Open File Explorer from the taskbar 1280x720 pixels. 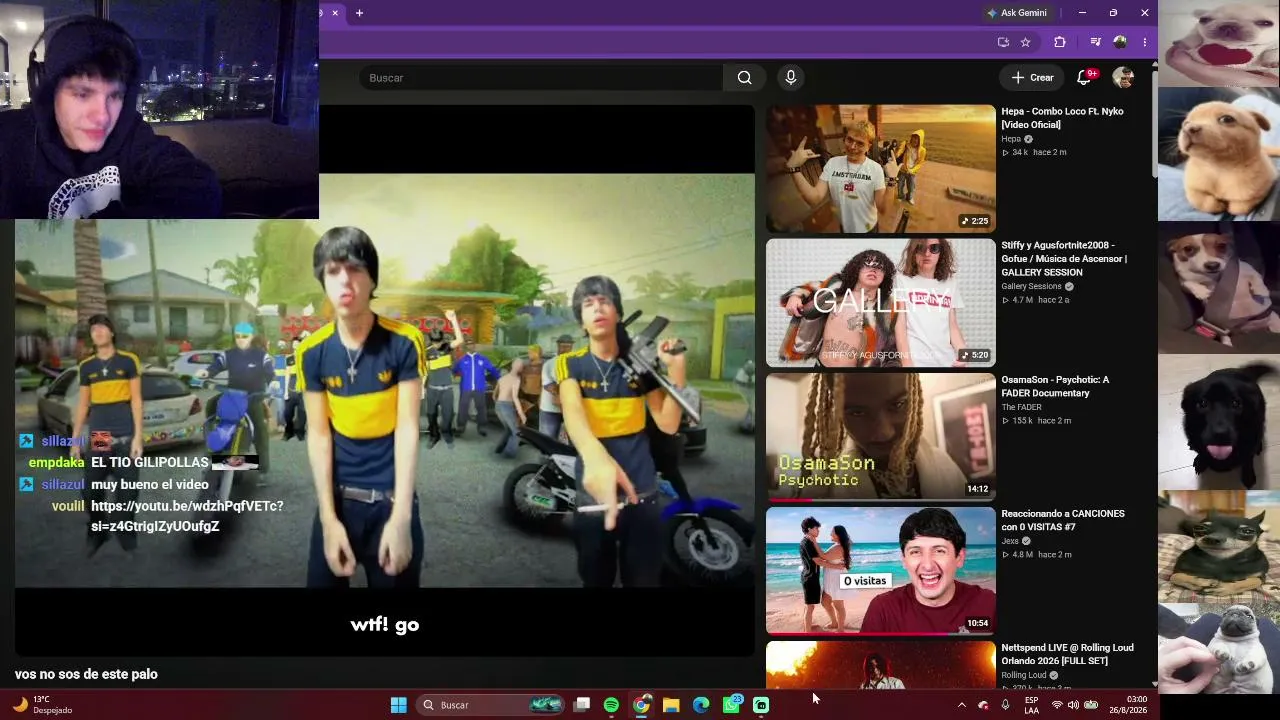point(671,705)
